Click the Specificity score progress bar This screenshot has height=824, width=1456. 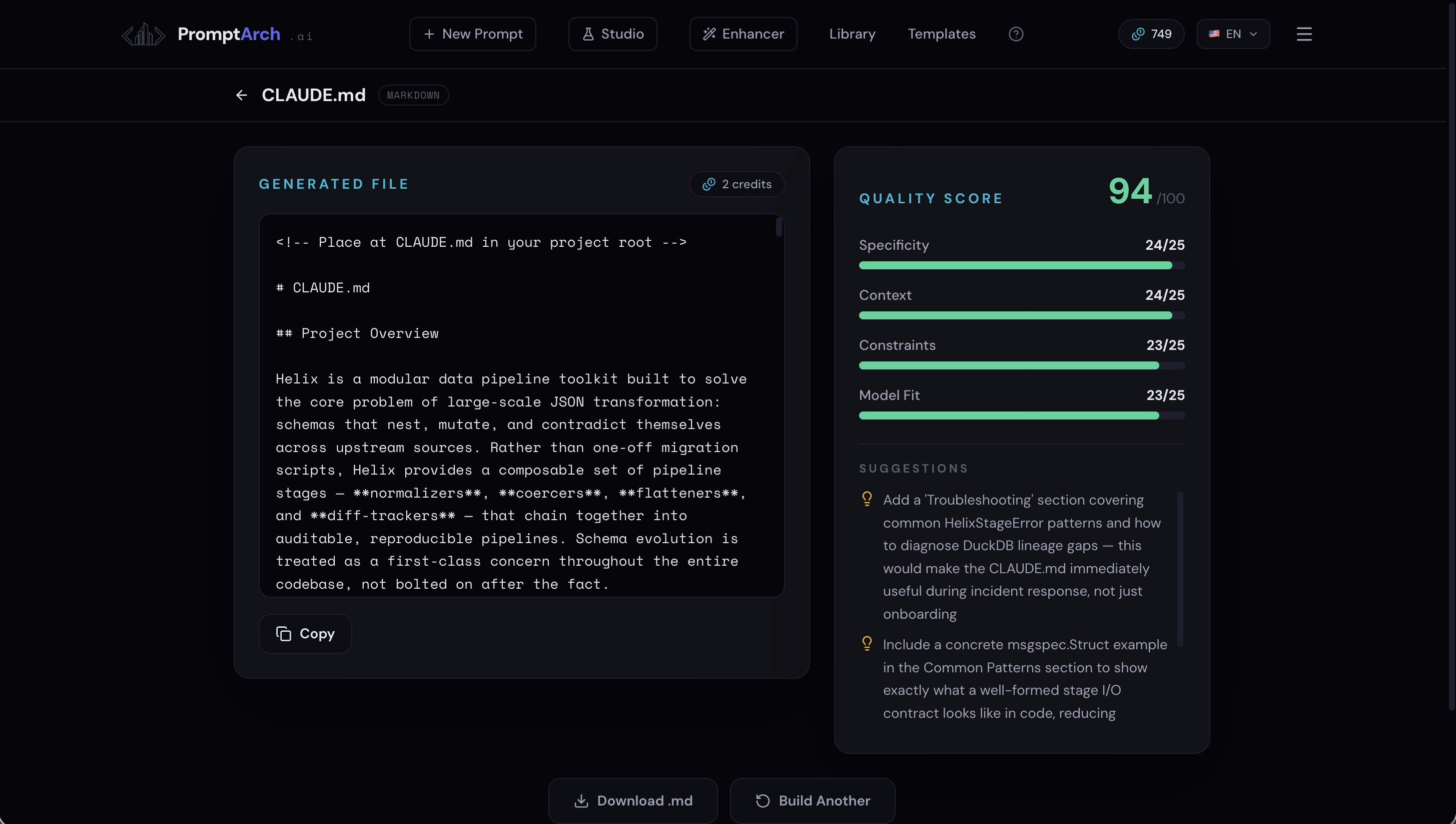click(x=1021, y=265)
